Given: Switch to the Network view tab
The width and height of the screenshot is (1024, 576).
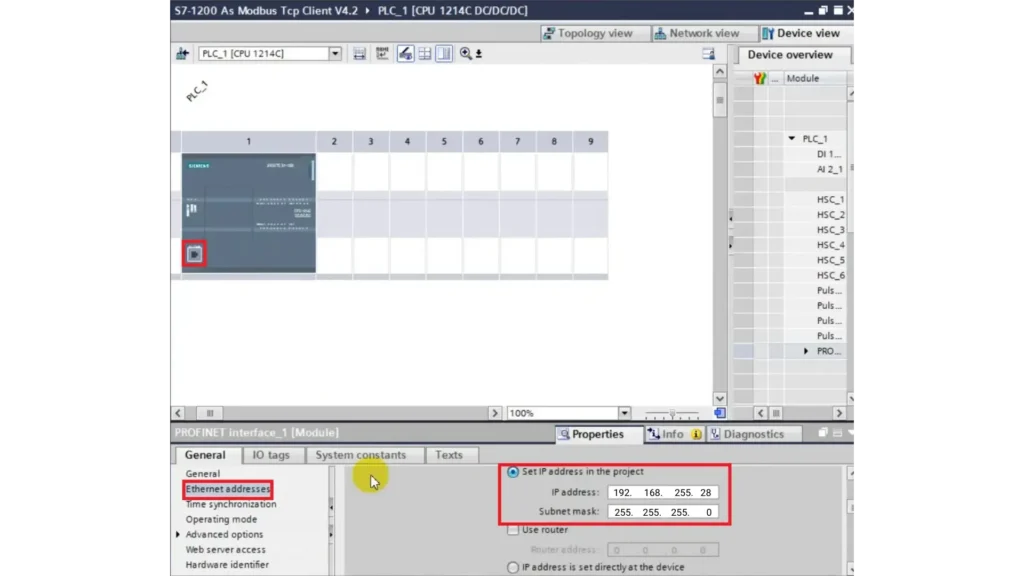Looking at the screenshot, I should tap(704, 32).
